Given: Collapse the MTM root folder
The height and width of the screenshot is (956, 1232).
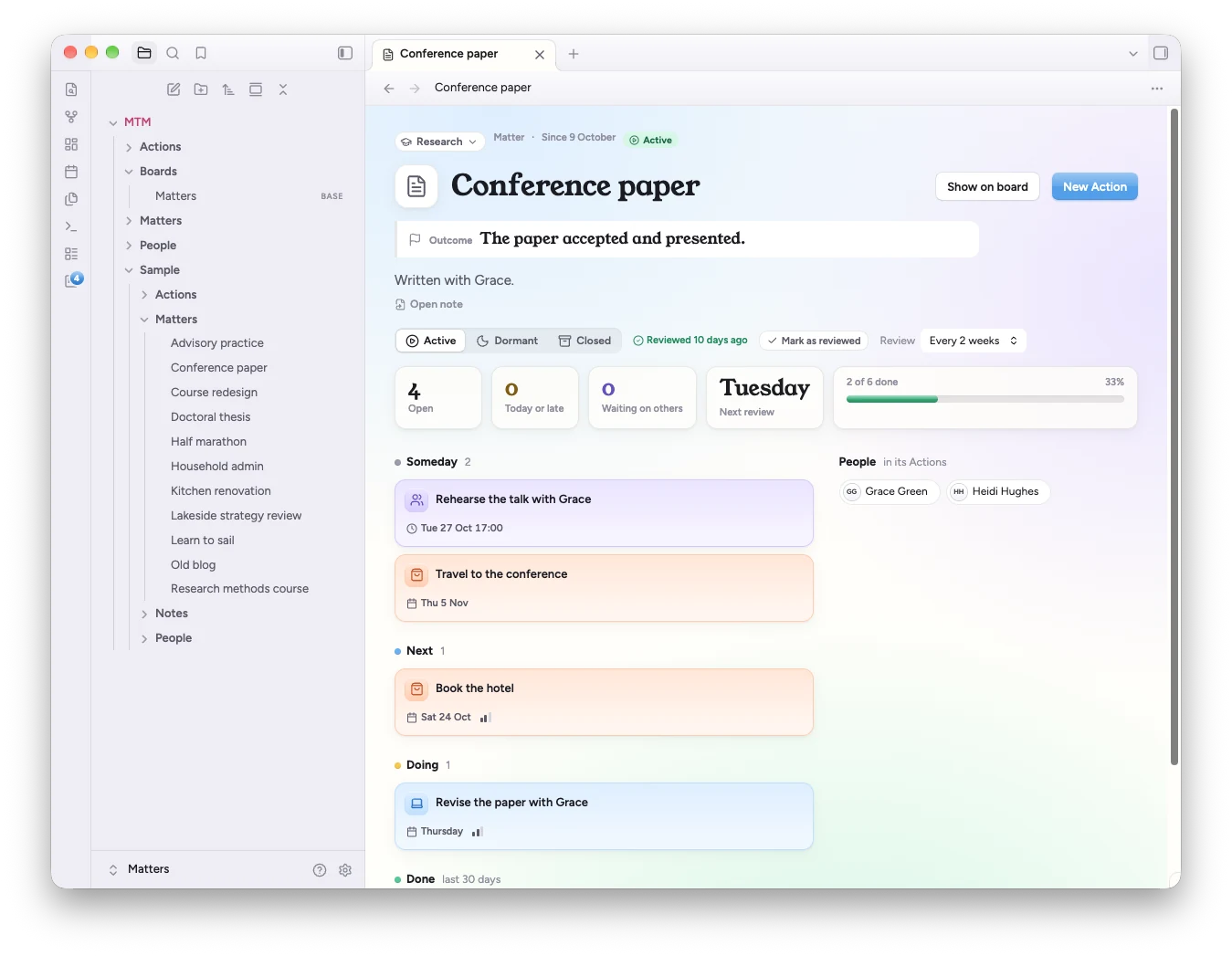Looking at the screenshot, I should coord(113,122).
